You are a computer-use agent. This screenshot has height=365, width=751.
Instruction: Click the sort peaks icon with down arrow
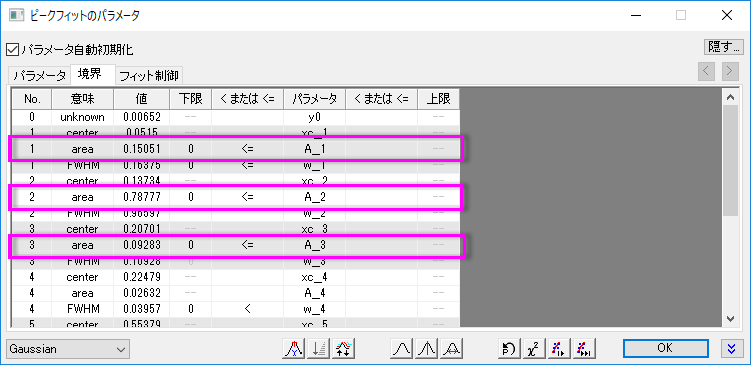(x=319, y=349)
